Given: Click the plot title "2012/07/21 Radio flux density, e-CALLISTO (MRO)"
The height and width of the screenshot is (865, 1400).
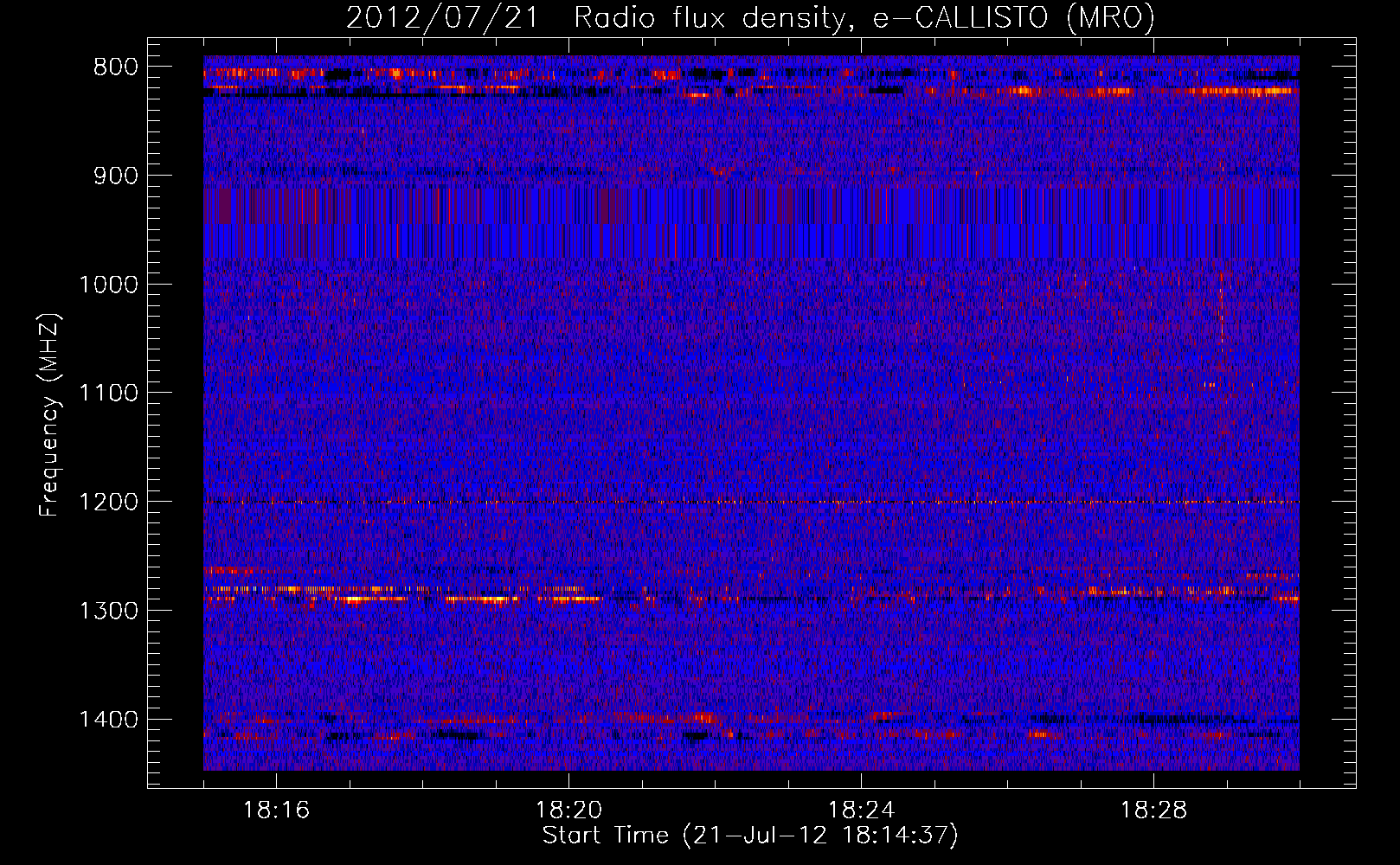Looking at the screenshot, I should tap(750, 17).
